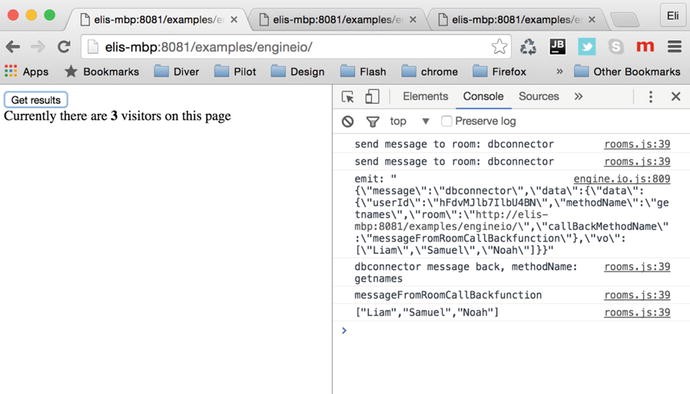Select the ["Liam","Samuel","Noah"] log entry
Screen dimensions: 690x394
[x=426, y=313]
